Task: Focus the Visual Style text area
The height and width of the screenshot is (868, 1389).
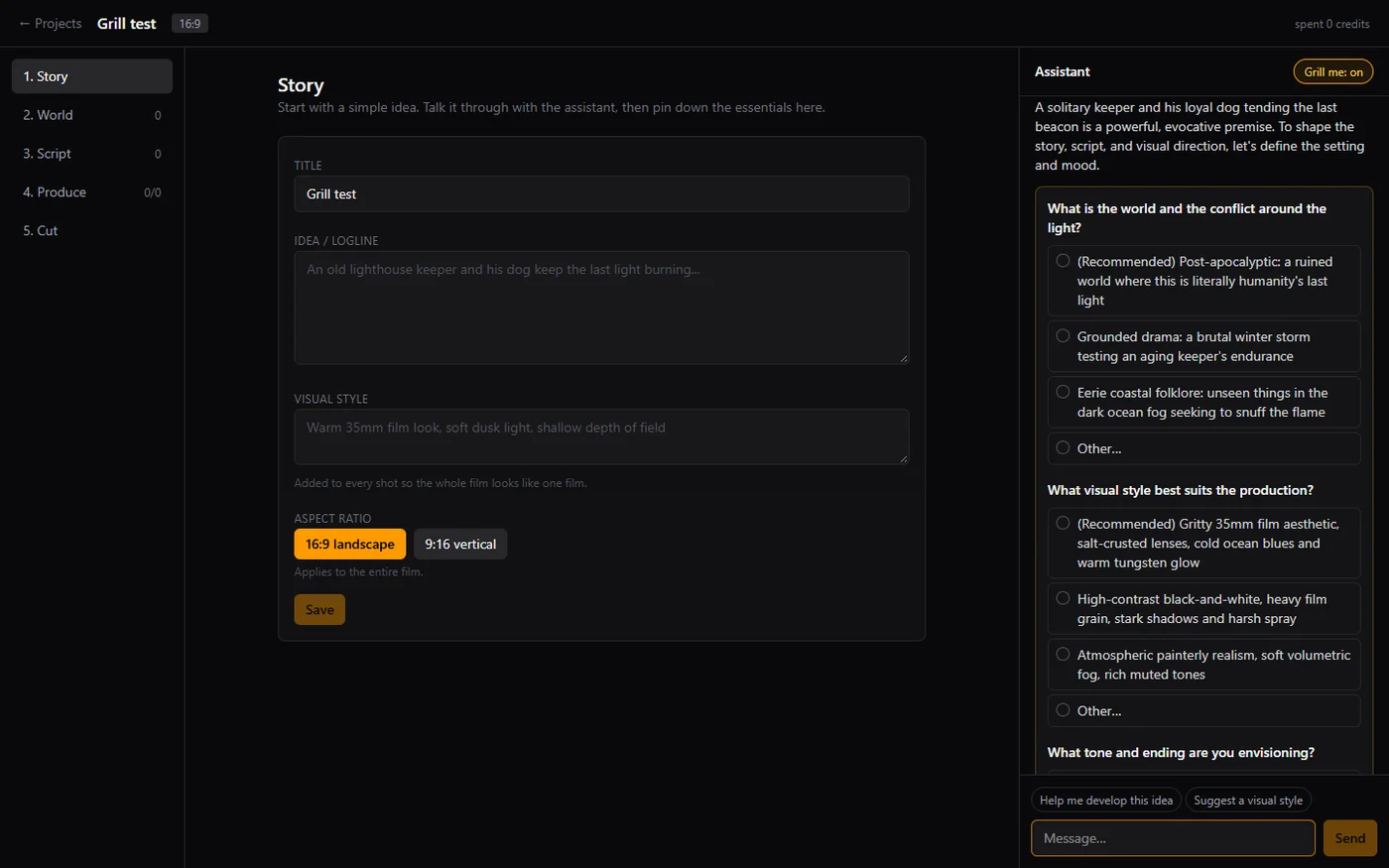Action: tap(601, 436)
